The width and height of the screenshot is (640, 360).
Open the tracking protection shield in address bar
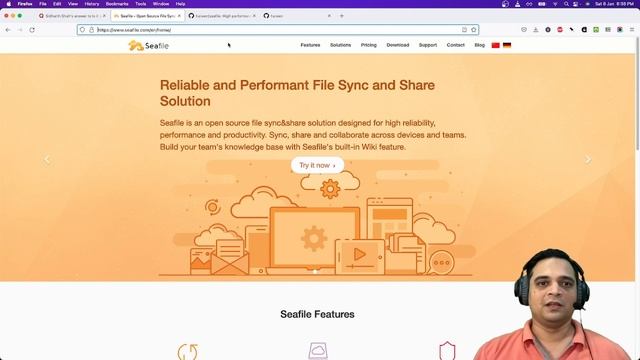pyautogui.click(x=82, y=30)
